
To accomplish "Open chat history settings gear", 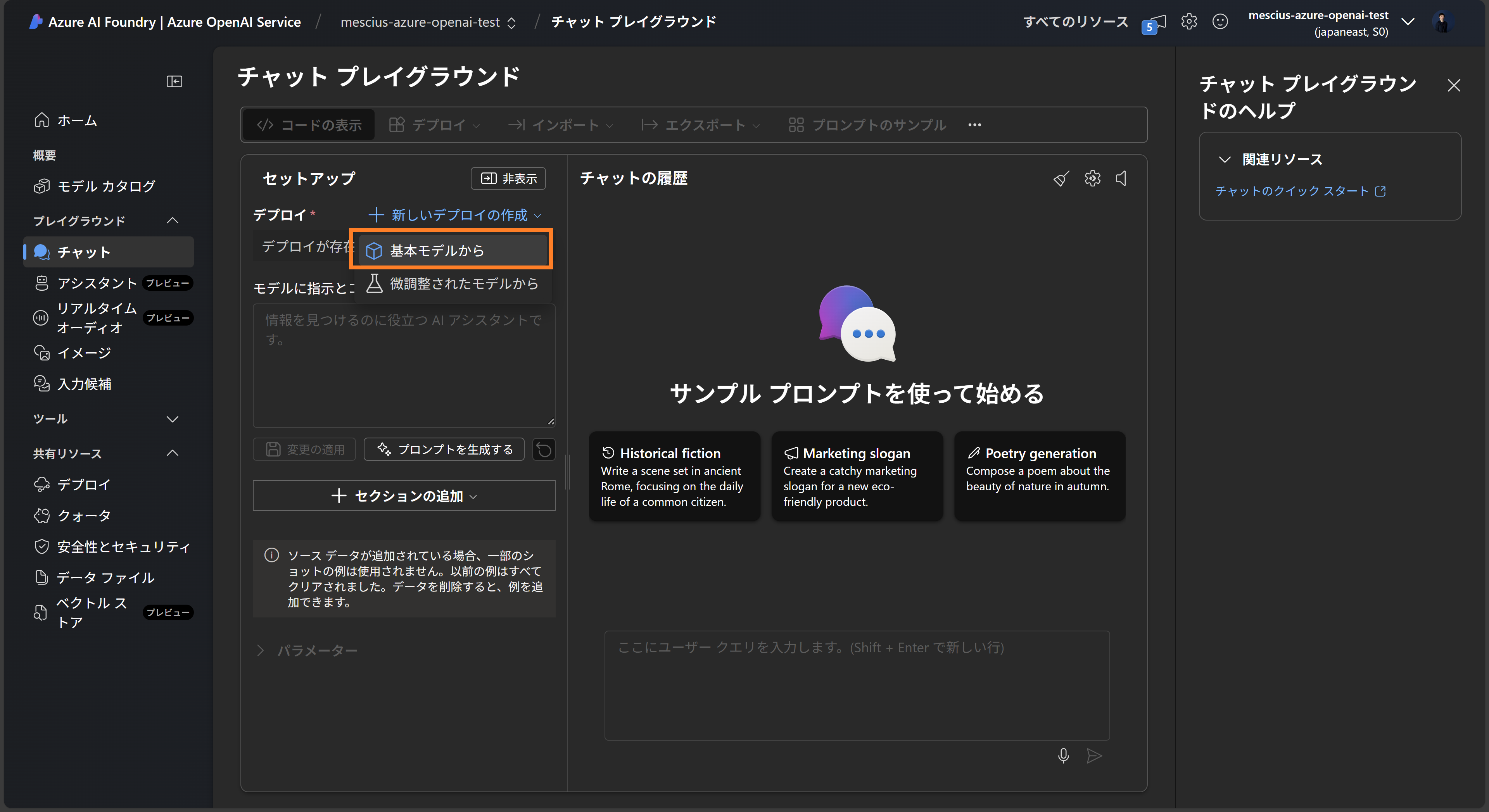I will [1092, 179].
